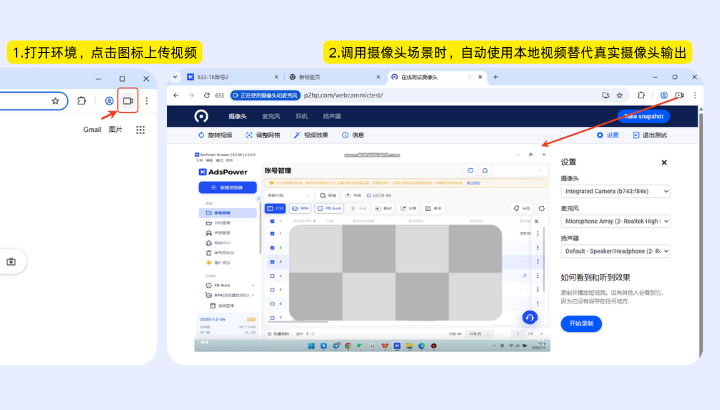The image size is (720, 410).
Task: Click the blue new browser button in AdsPower
Action: click(227, 187)
